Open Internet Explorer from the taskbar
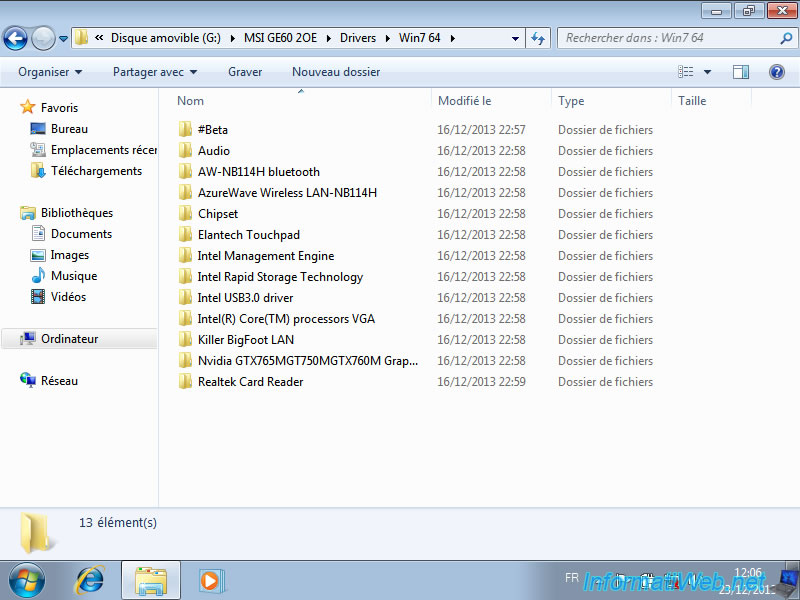Viewport: 800px width, 600px height. tap(90, 579)
